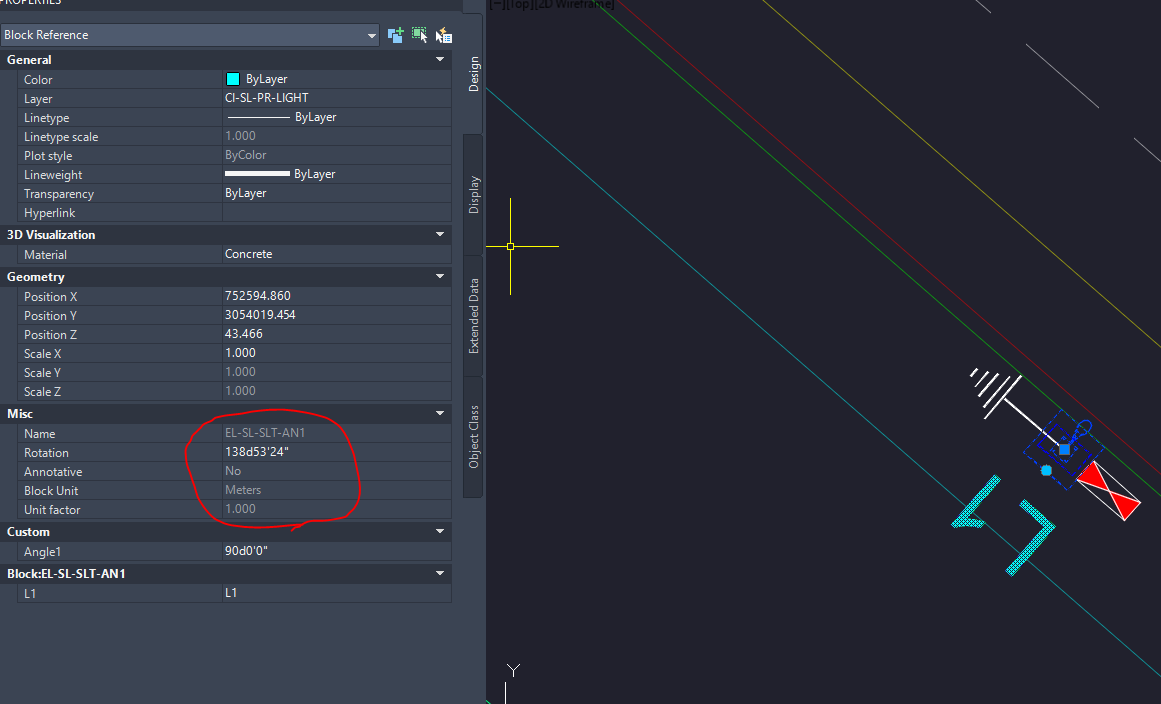Collapse the 3D Visualization section
This screenshot has height=704, width=1161.
439,234
